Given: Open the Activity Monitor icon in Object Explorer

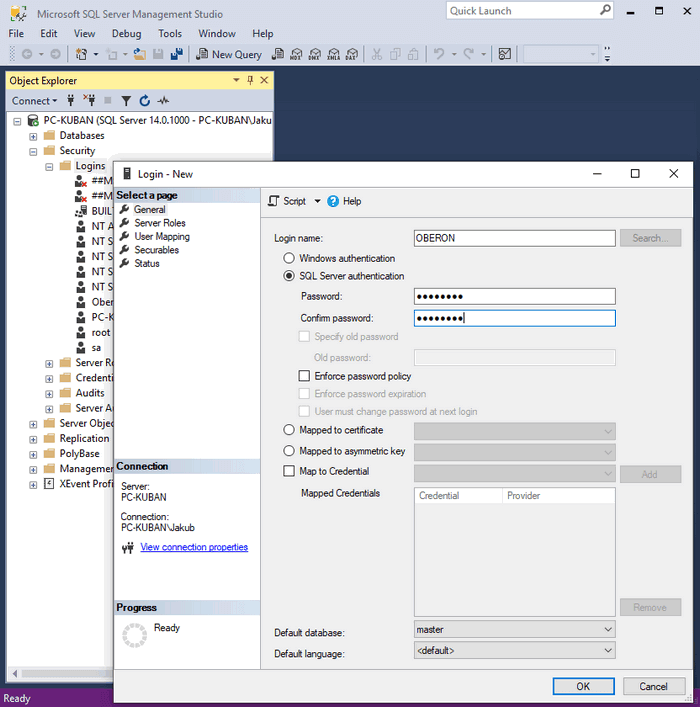Looking at the screenshot, I should [x=164, y=101].
